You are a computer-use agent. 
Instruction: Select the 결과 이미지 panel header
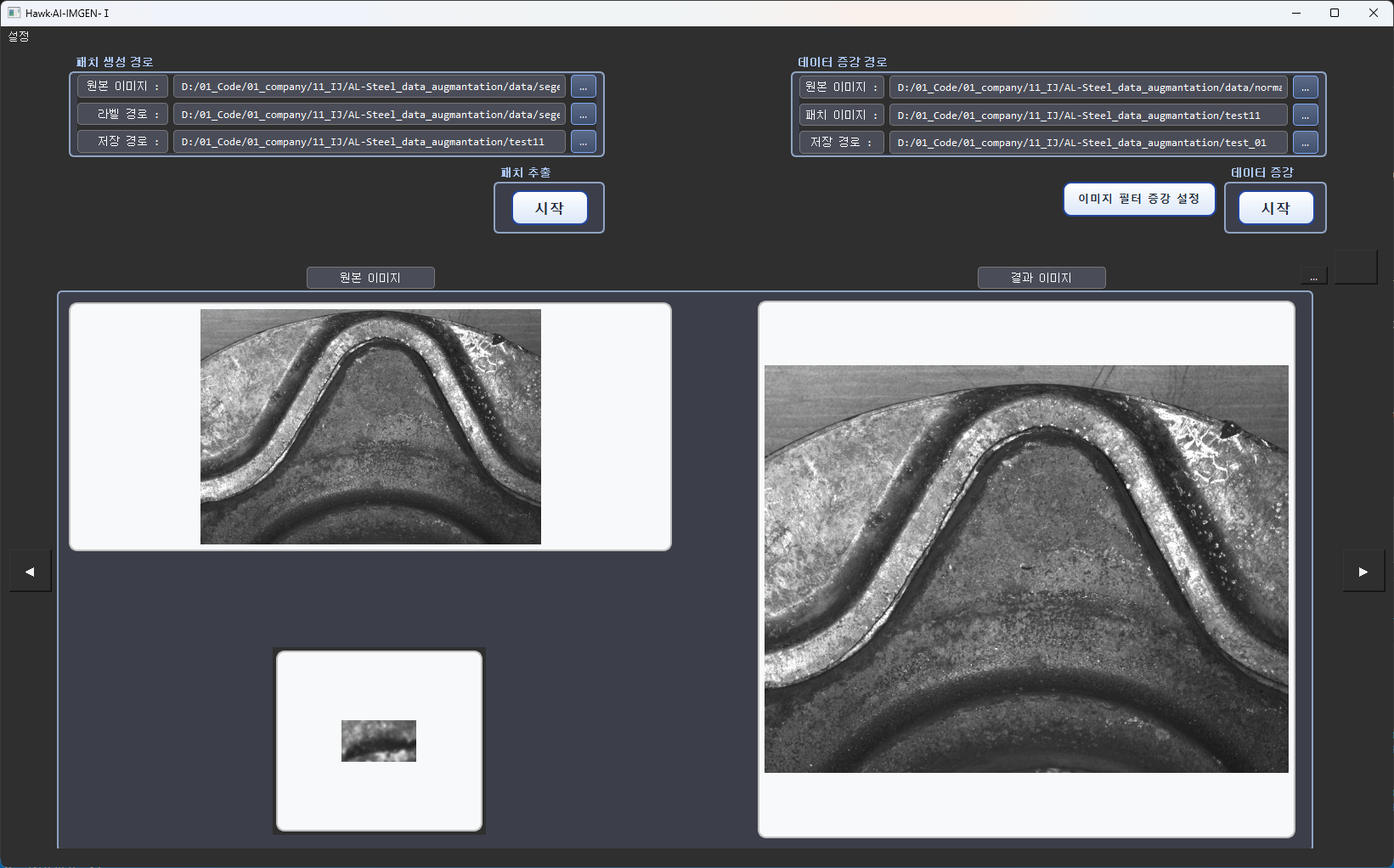[x=1041, y=278]
